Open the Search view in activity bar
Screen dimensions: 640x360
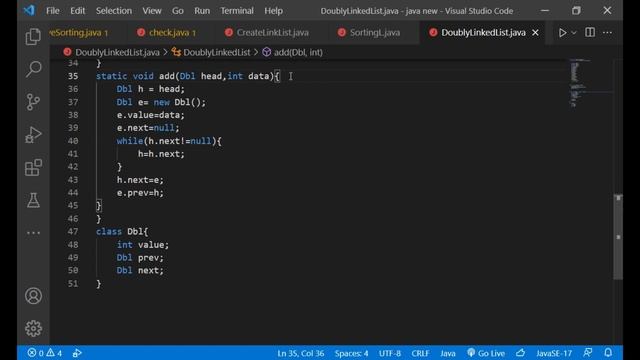[x=33, y=69]
